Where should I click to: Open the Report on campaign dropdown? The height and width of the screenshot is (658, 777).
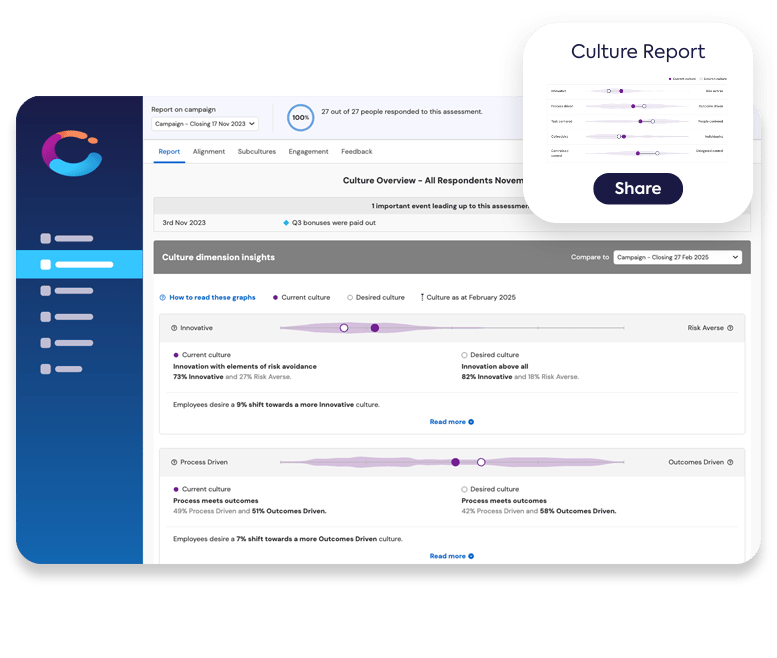205,124
